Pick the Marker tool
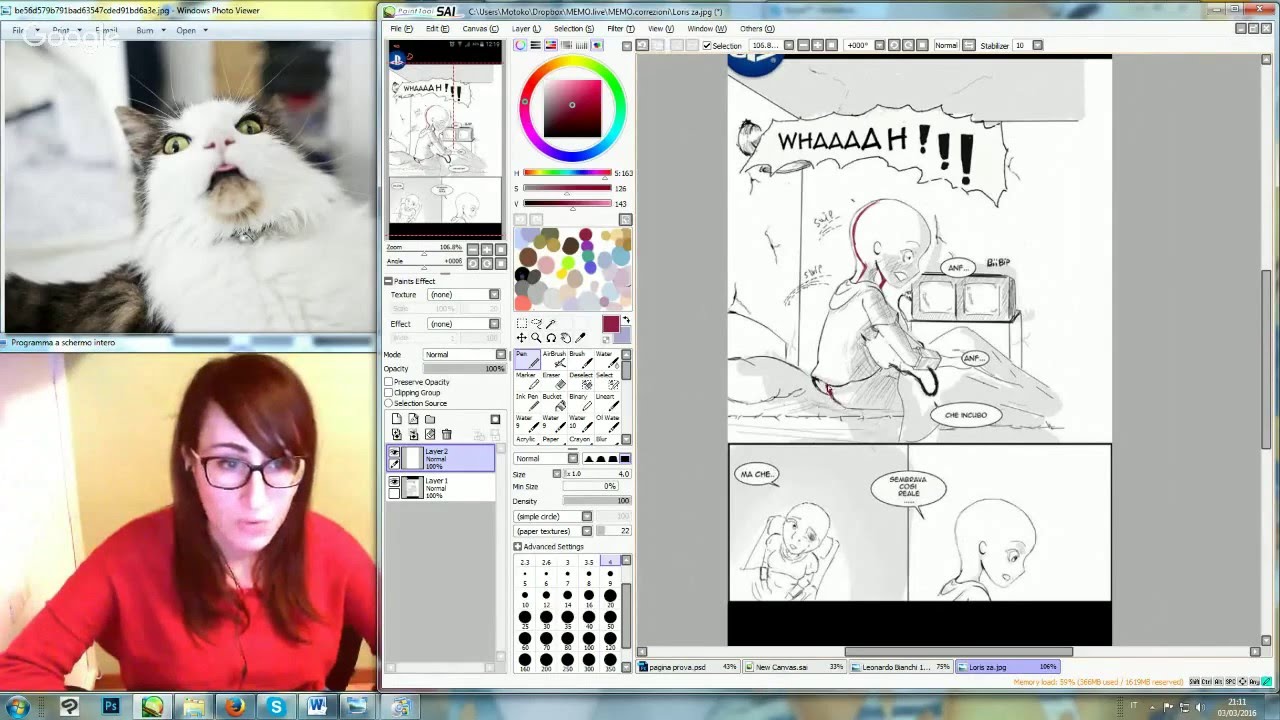 pyautogui.click(x=527, y=381)
